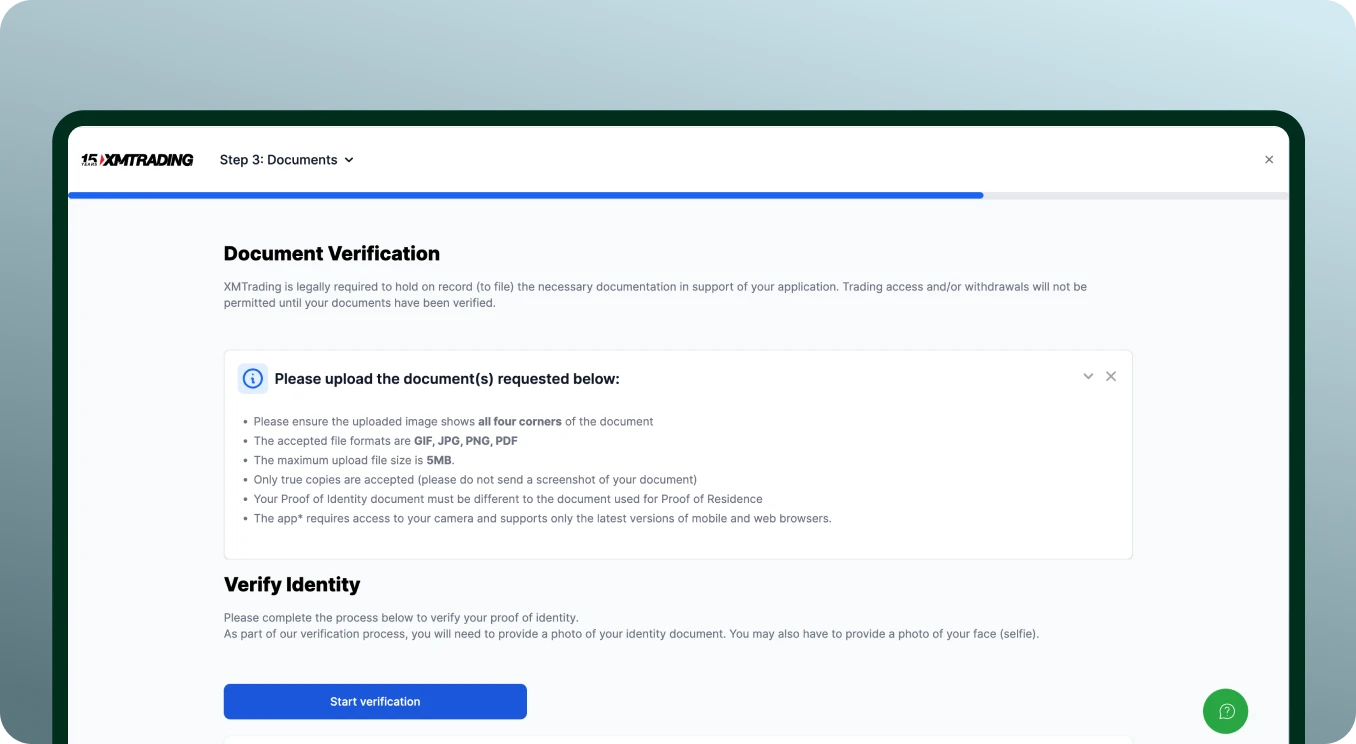
Task: Expand the step selector chevron
Action: tap(348, 159)
